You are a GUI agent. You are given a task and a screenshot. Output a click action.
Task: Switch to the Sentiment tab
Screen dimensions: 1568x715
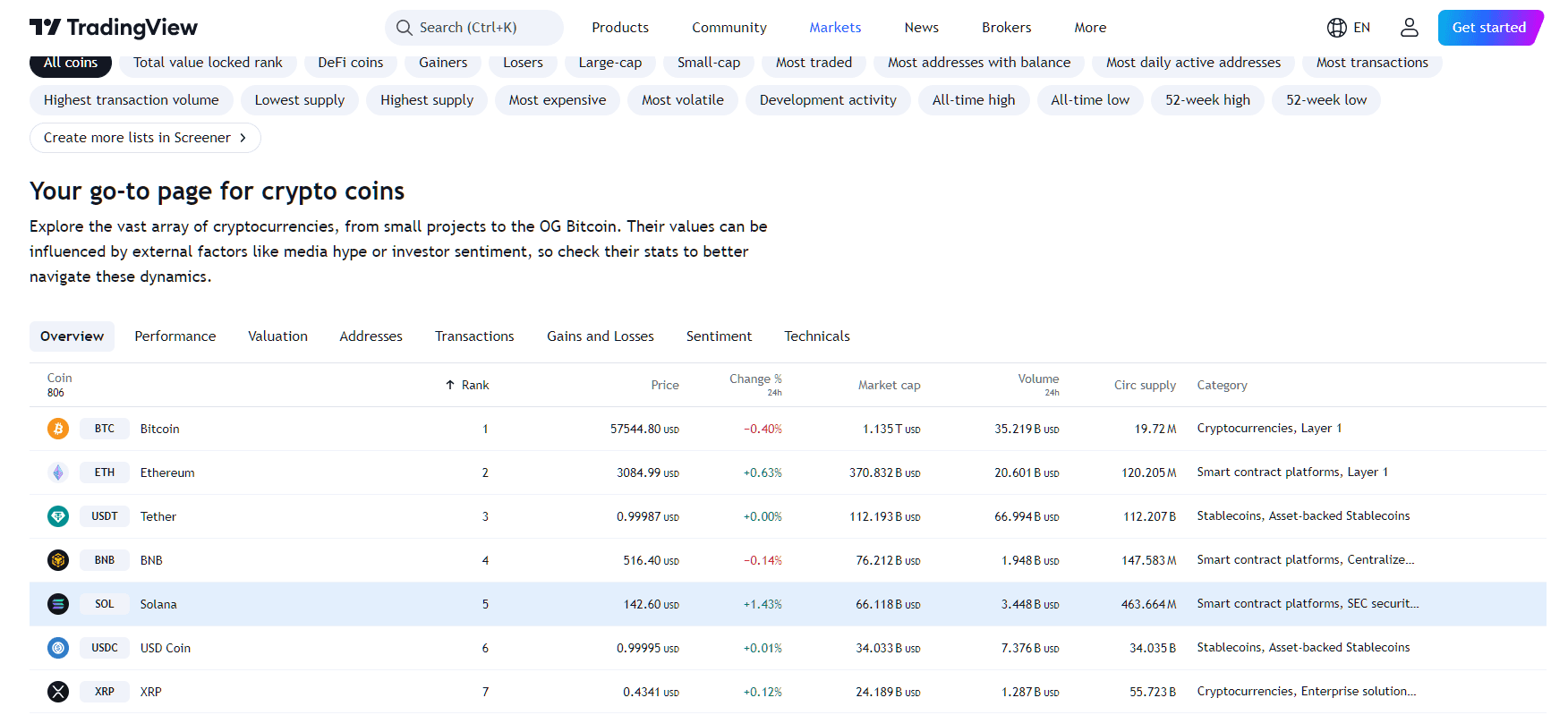719,336
